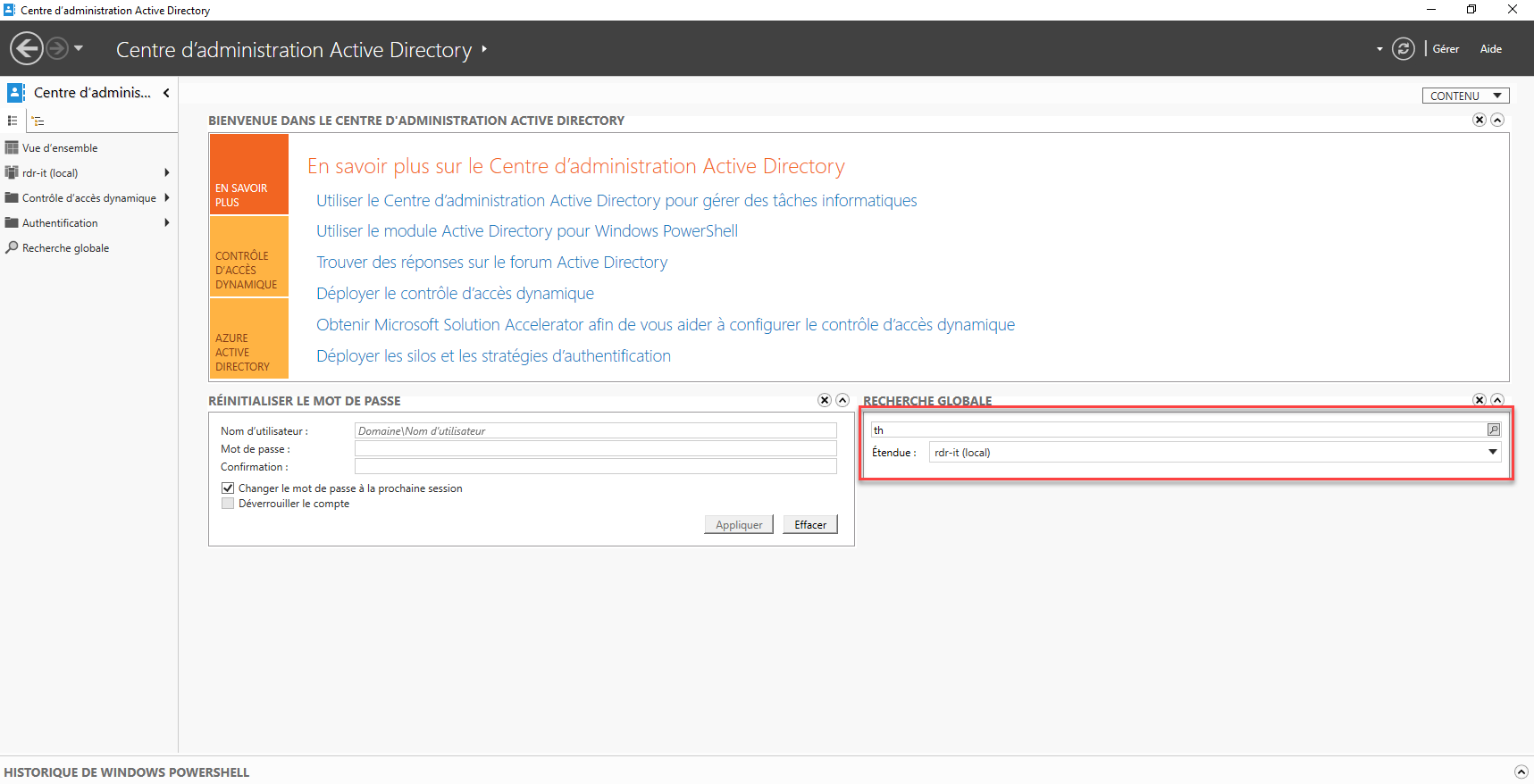Toggle Changer le mot de passe checkbox
Screen dimensions: 1534x784
click(228, 488)
